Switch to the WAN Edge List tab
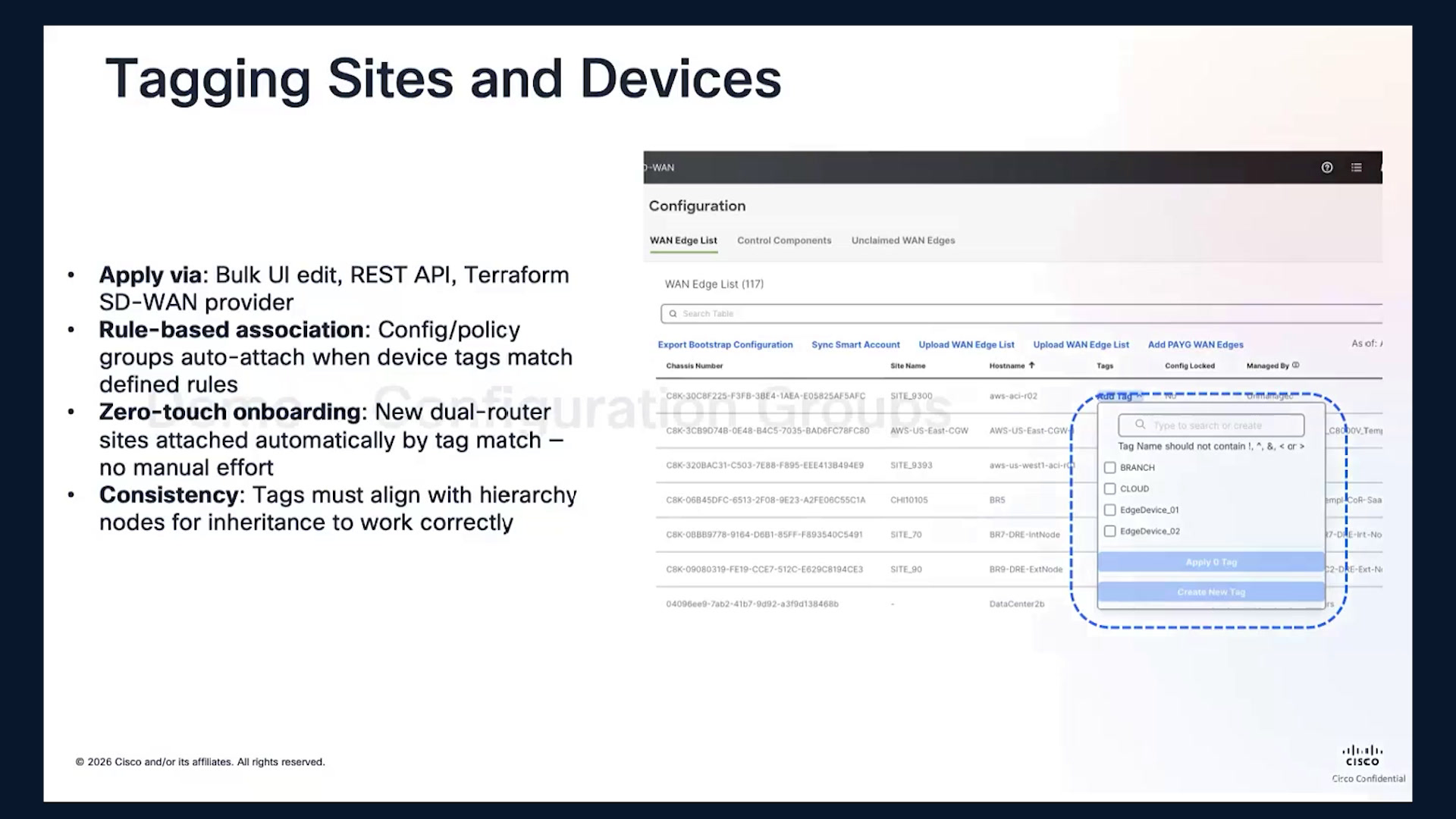The width and height of the screenshot is (1456, 819). coord(683,240)
